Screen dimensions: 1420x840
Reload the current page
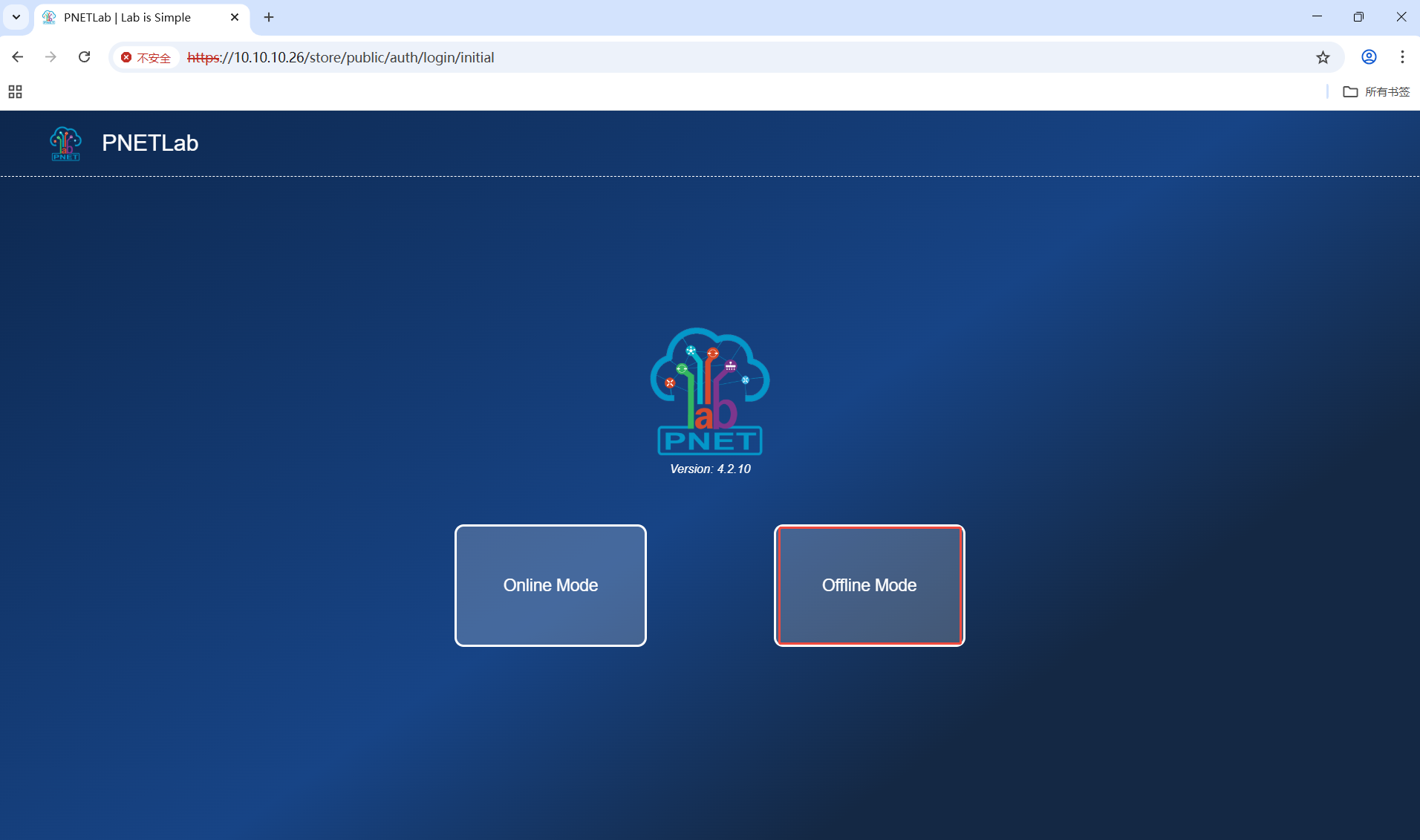tap(85, 57)
